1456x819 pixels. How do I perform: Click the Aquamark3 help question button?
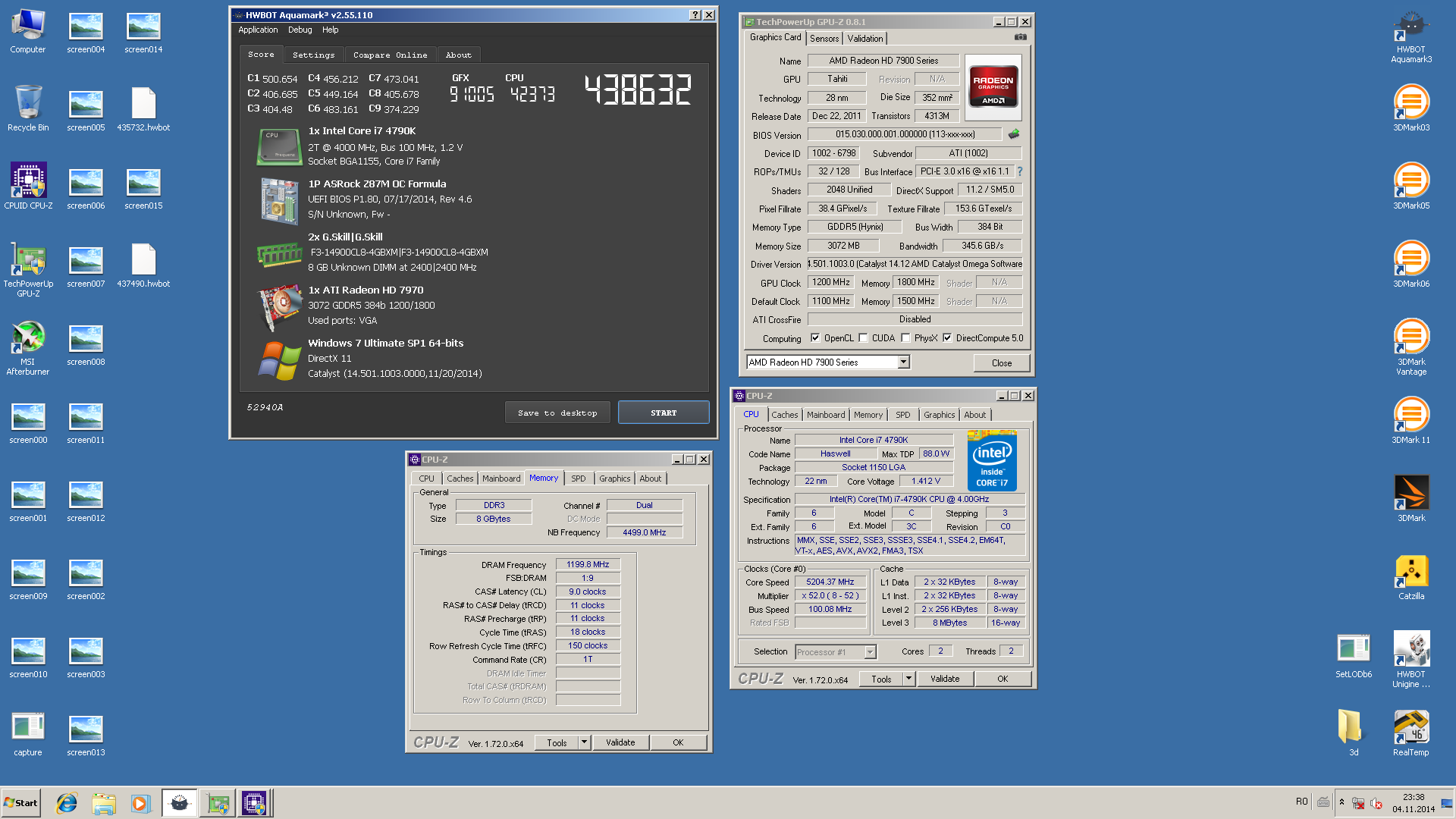695,15
